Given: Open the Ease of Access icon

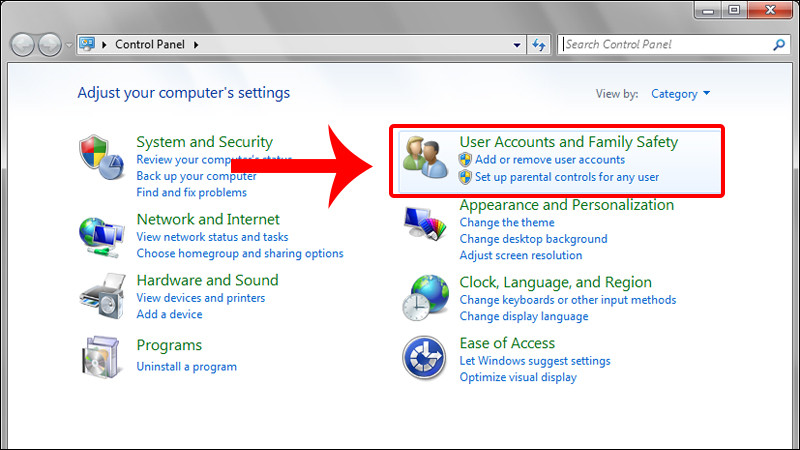Looking at the screenshot, I should [423, 358].
